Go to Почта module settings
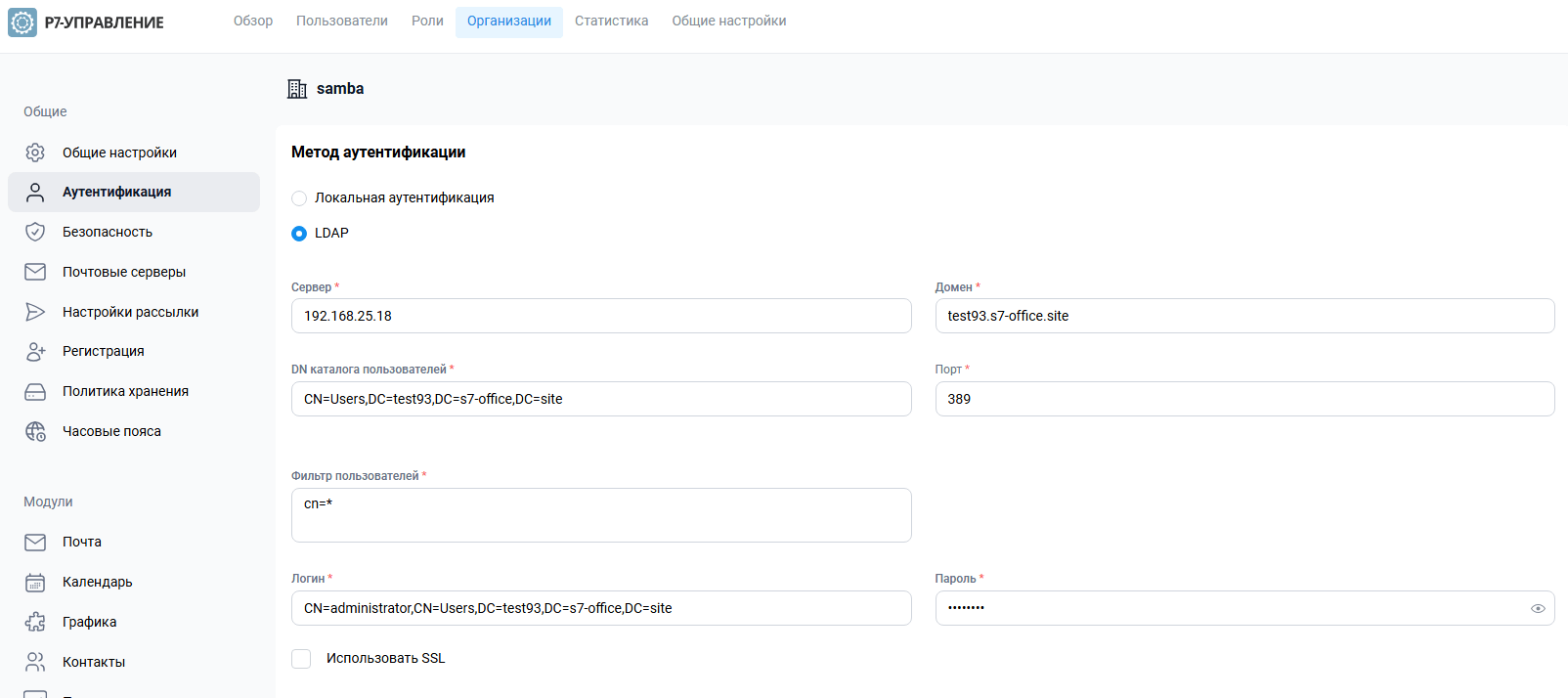This screenshot has height=698, width=1568. coord(82,542)
